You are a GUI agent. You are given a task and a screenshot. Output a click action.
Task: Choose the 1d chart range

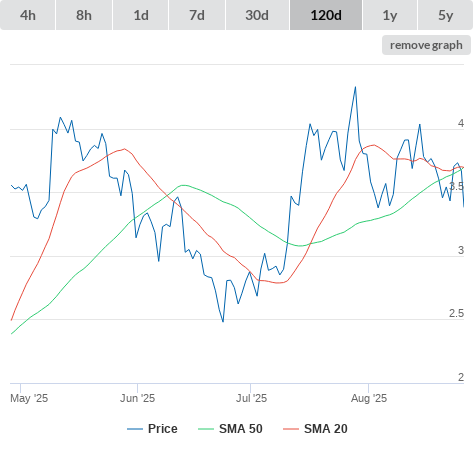pyautogui.click(x=141, y=15)
